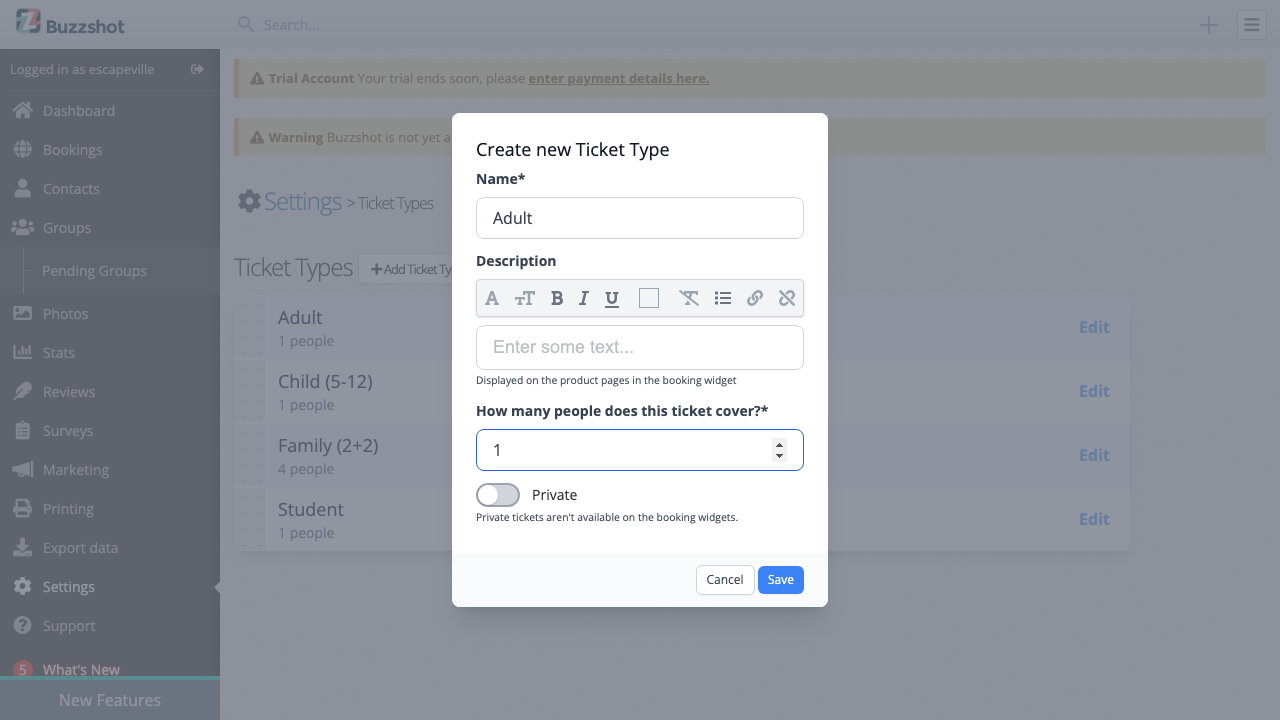The image size is (1280, 720).
Task: Open the hamburger menu at top right
Action: pyautogui.click(x=1251, y=24)
